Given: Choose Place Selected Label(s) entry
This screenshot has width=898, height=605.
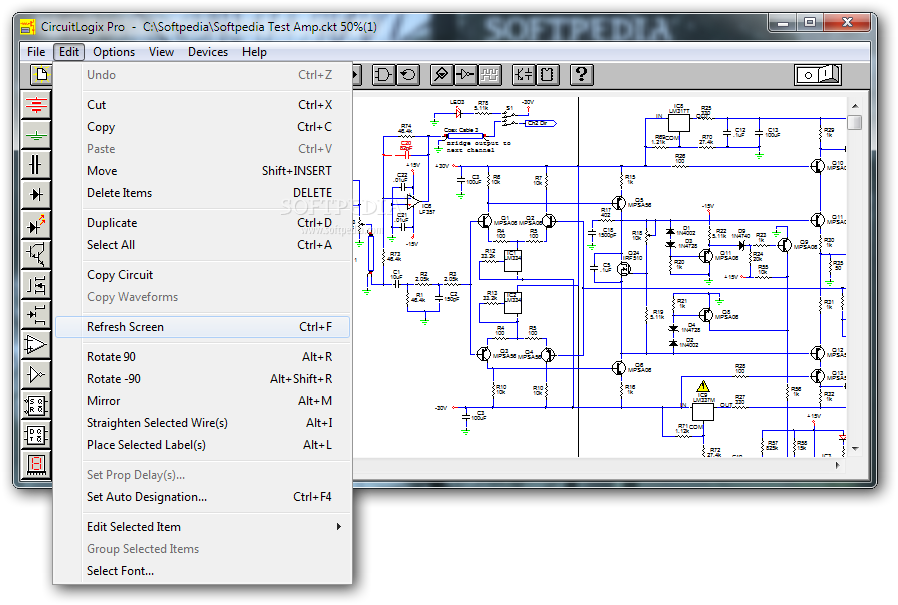Looking at the screenshot, I should pos(203,445).
